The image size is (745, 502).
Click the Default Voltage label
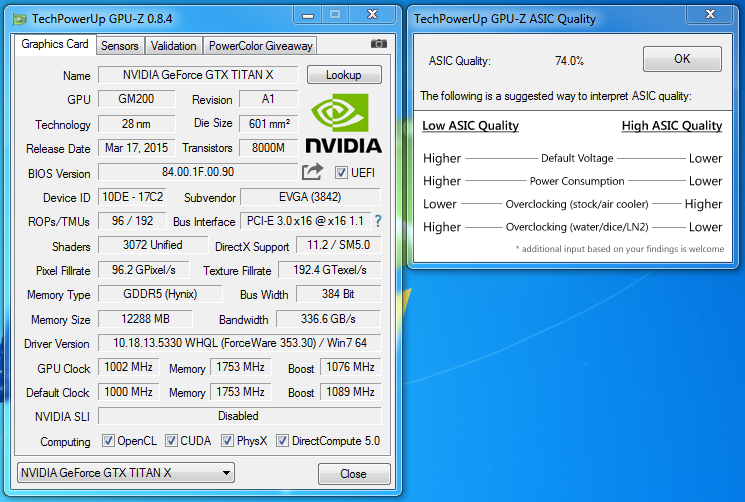pos(577,158)
